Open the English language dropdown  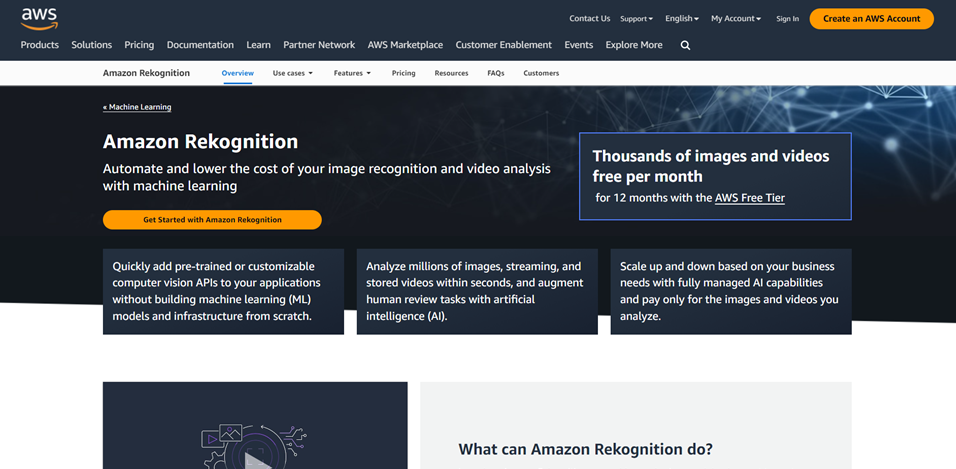pos(682,19)
